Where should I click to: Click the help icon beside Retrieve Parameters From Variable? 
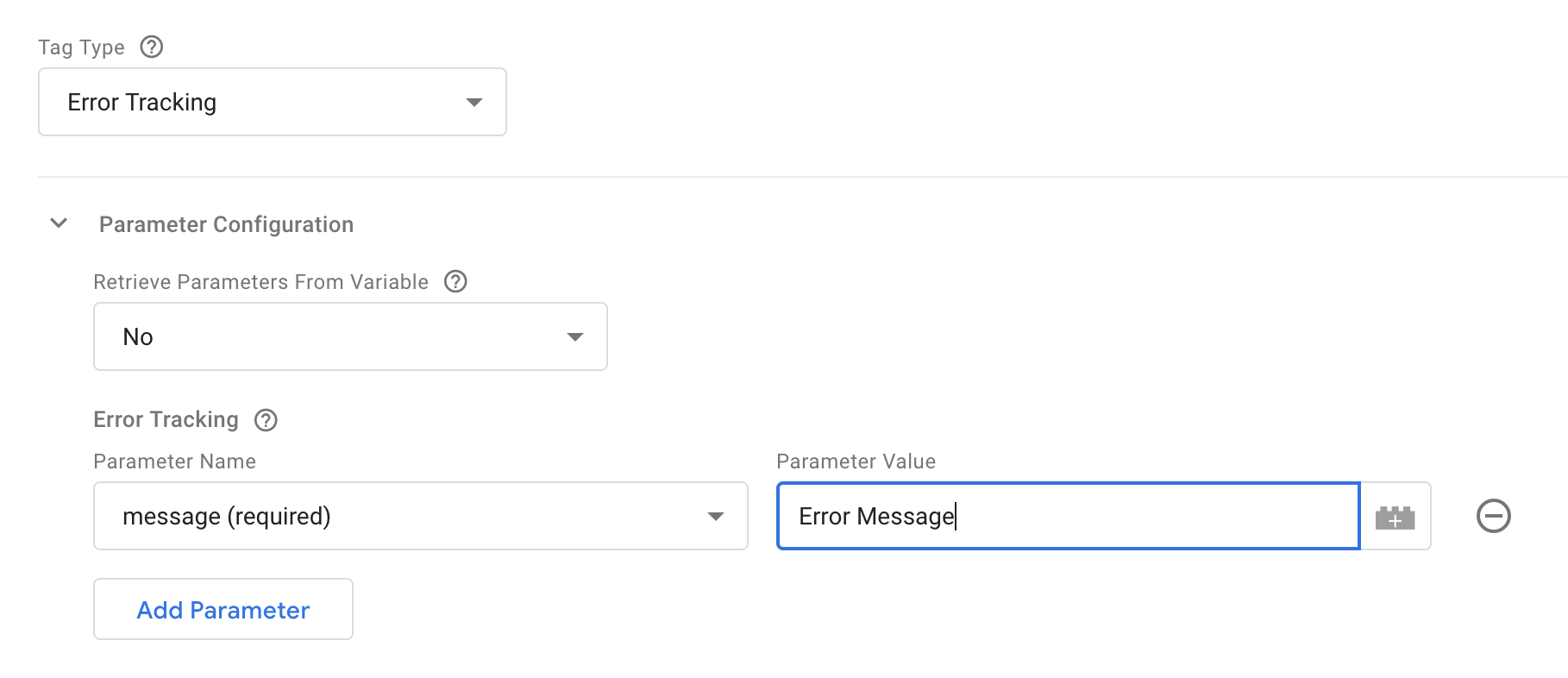coord(455,281)
